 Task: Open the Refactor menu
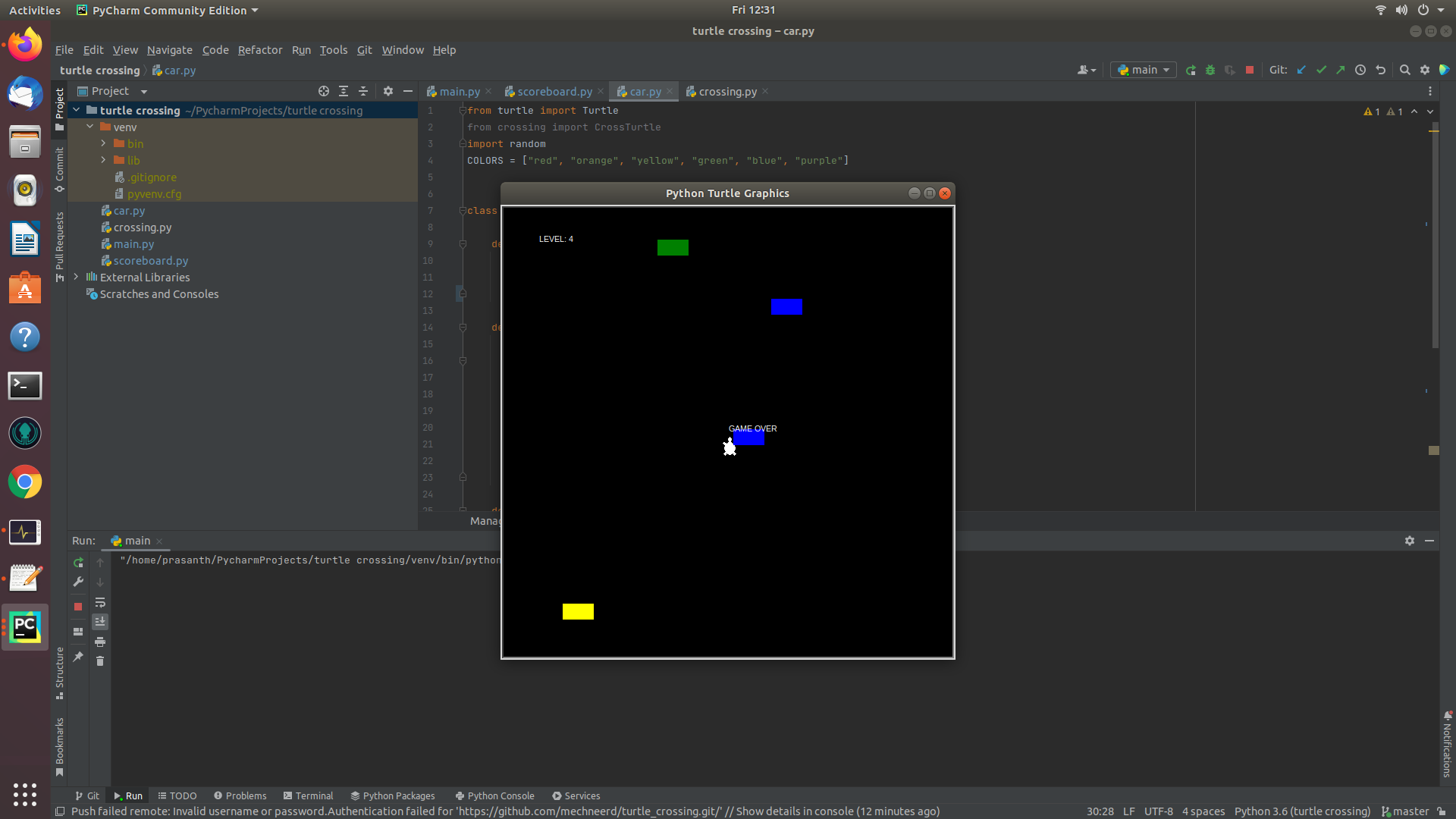(x=259, y=50)
